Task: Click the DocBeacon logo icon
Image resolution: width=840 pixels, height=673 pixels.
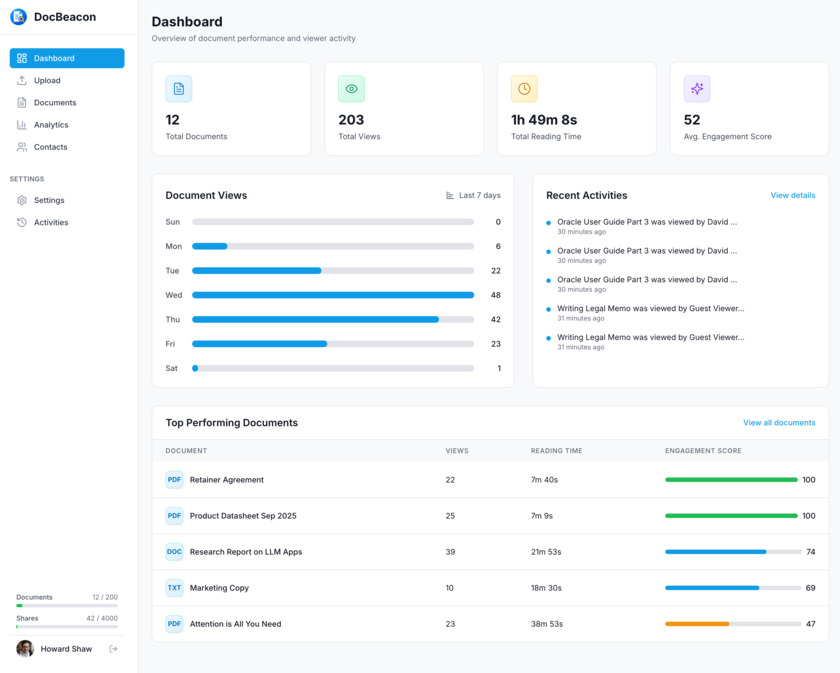Action: pos(18,16)
